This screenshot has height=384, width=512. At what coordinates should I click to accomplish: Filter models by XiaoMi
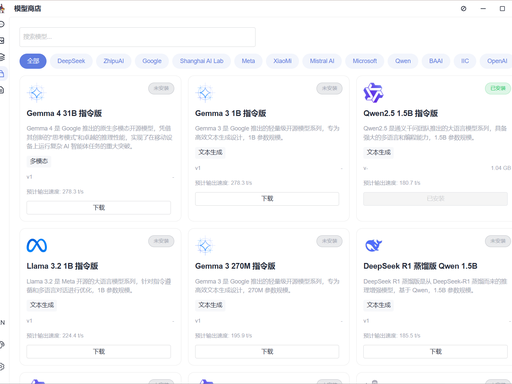pyautogui.click(x=282, y=61)
